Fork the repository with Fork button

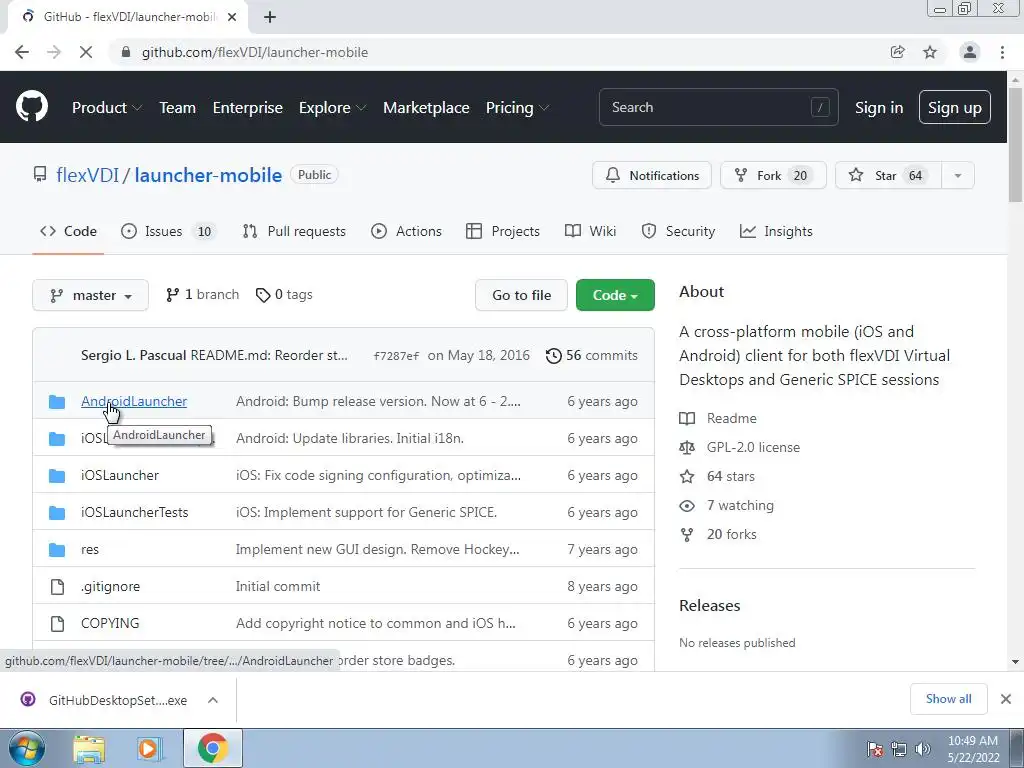pyautogui.click(x=773, y=176)
